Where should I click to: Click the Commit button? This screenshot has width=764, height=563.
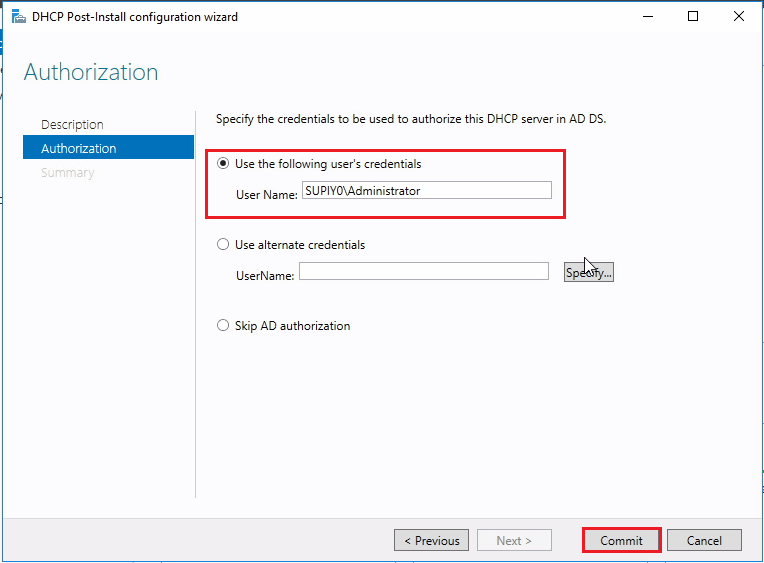tap(621, 540)
